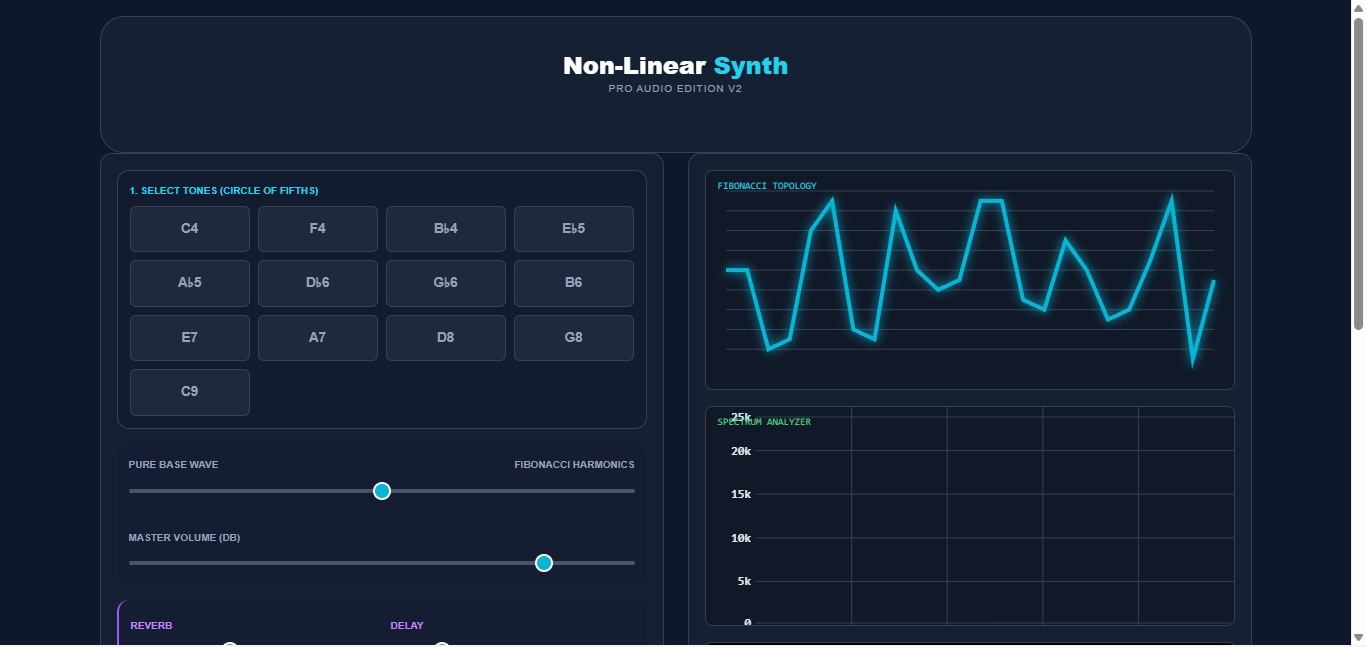Click the 'Non-Linear Synth' title

[676, 66]
